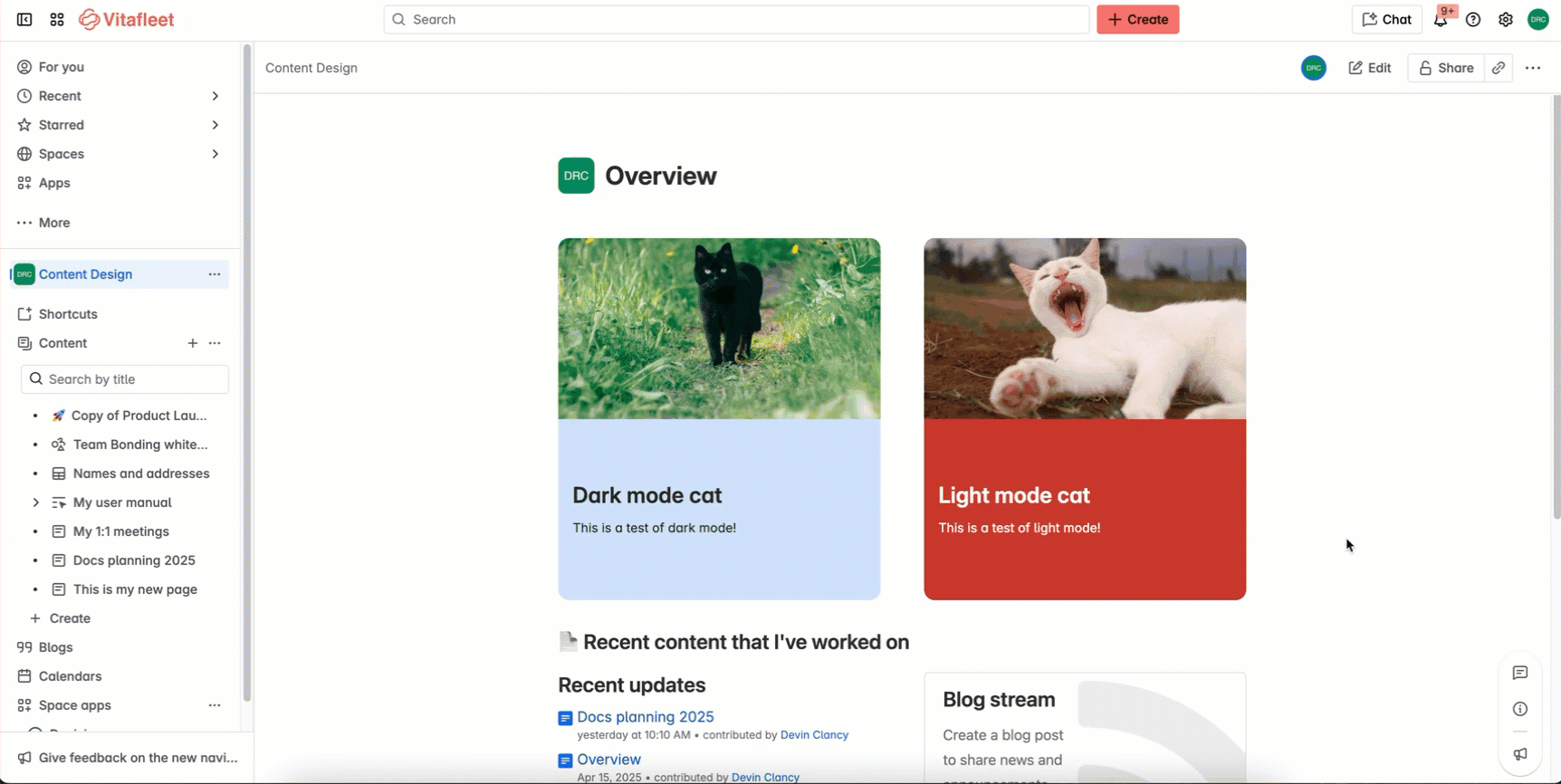Click the Blog stream heading

(x=999, y=700)
